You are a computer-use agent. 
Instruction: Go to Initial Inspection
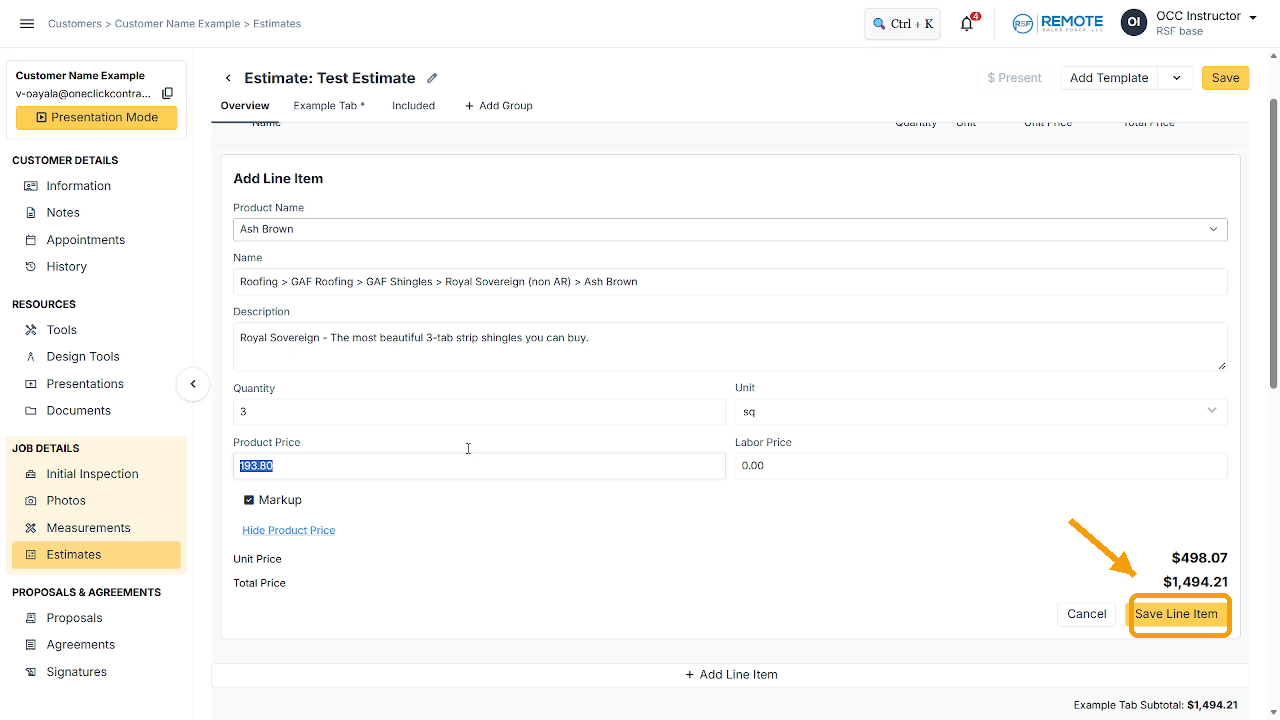pyautogui.click(x=92, y=474)
